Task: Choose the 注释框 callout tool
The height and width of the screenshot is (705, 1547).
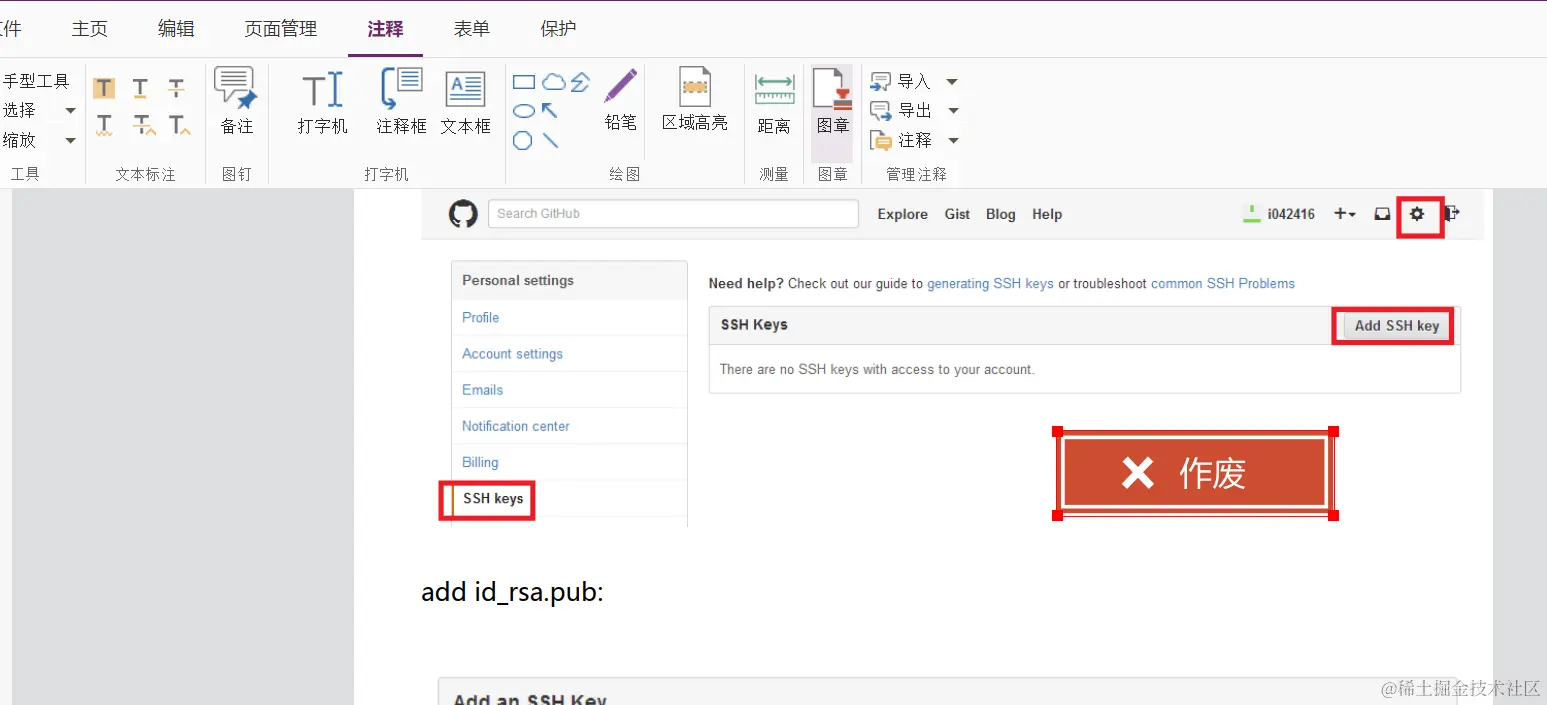Action: (x=402, y=101)
